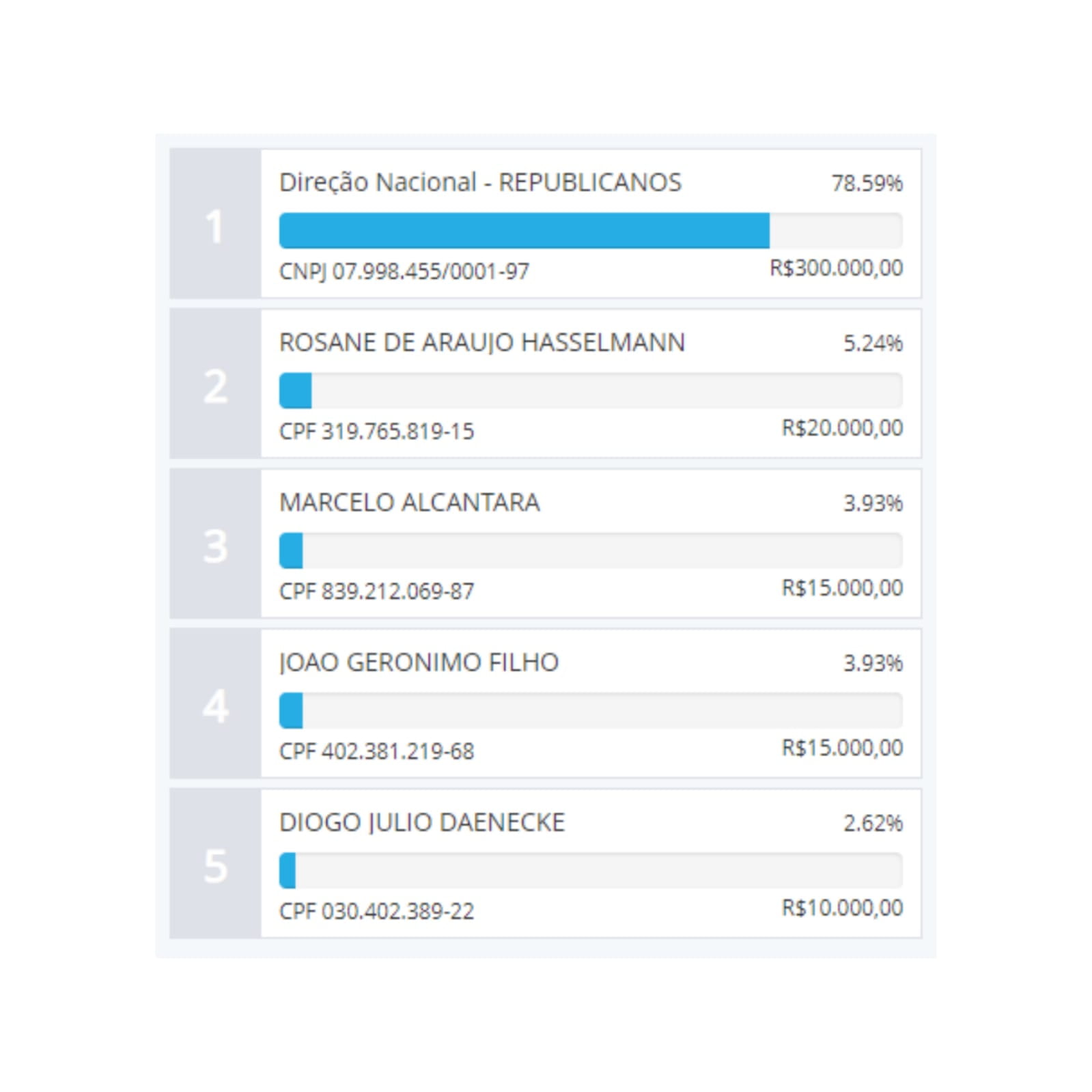Click the rank 2 number badge
Image resolution: width=1092 pixels, height=1092 pixels.
click(x=215, y=385)
